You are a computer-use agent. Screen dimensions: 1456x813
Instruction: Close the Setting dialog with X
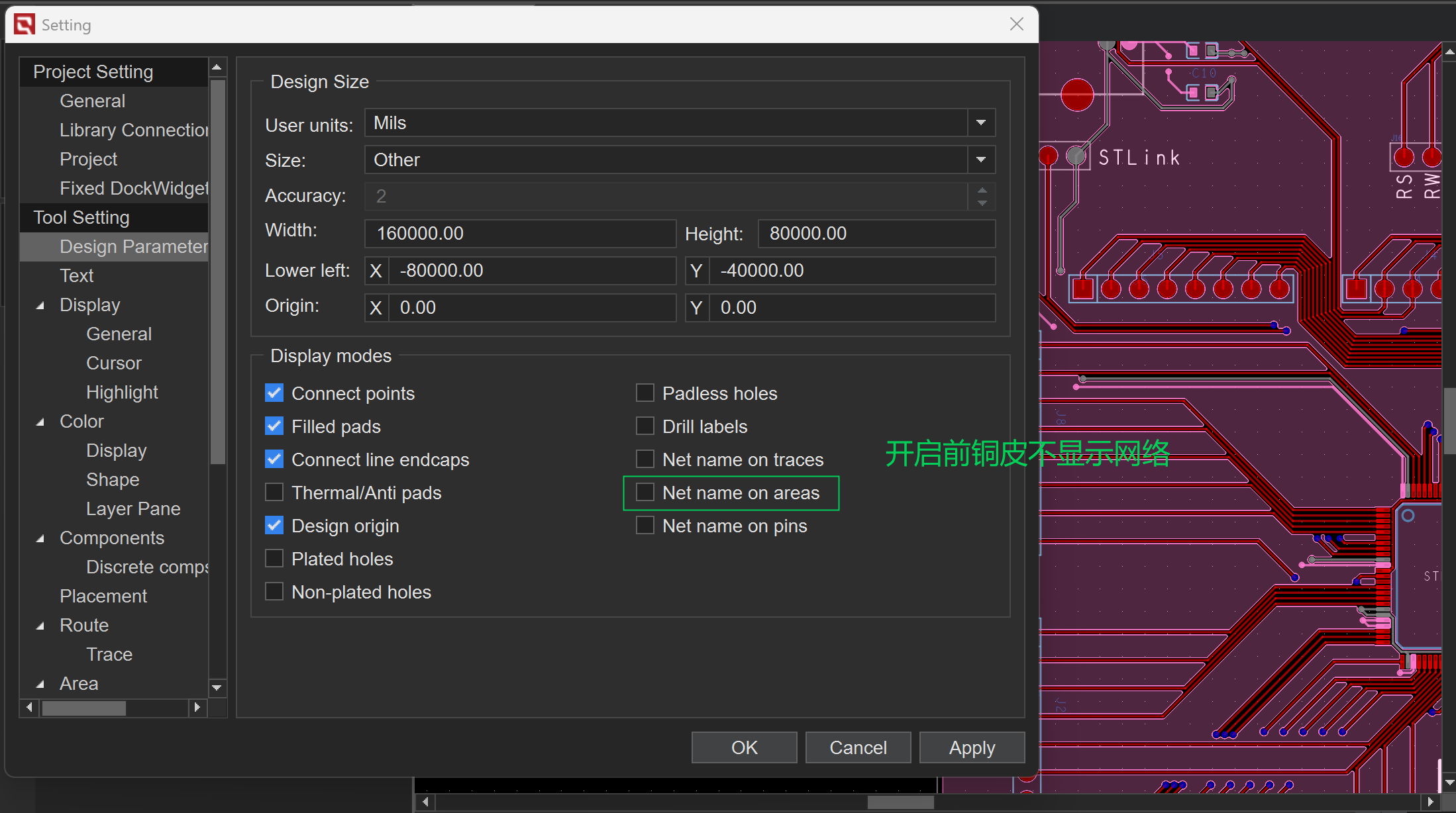pos(1016,24)
